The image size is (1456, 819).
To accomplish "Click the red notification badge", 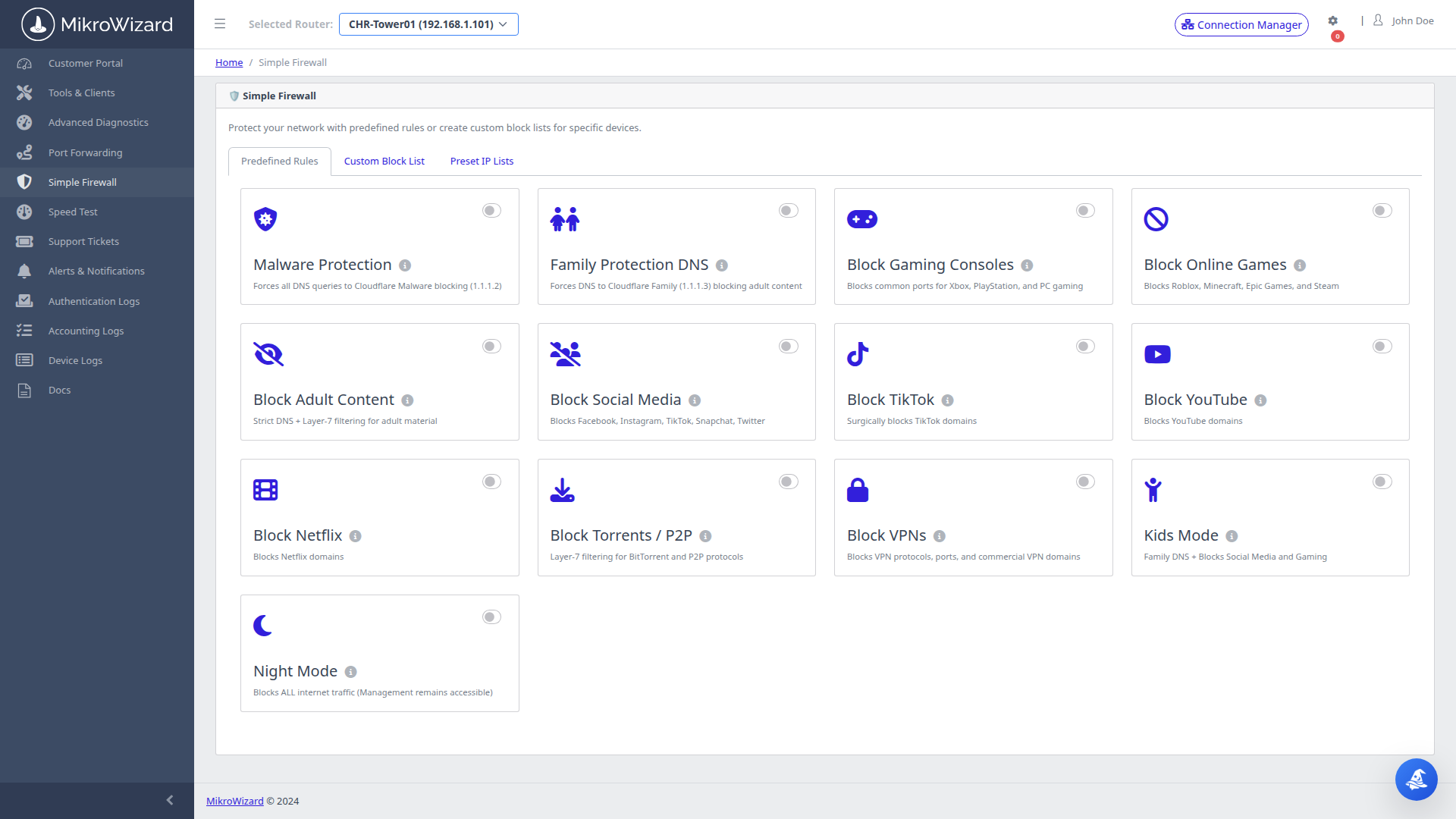I will 1338,36.
